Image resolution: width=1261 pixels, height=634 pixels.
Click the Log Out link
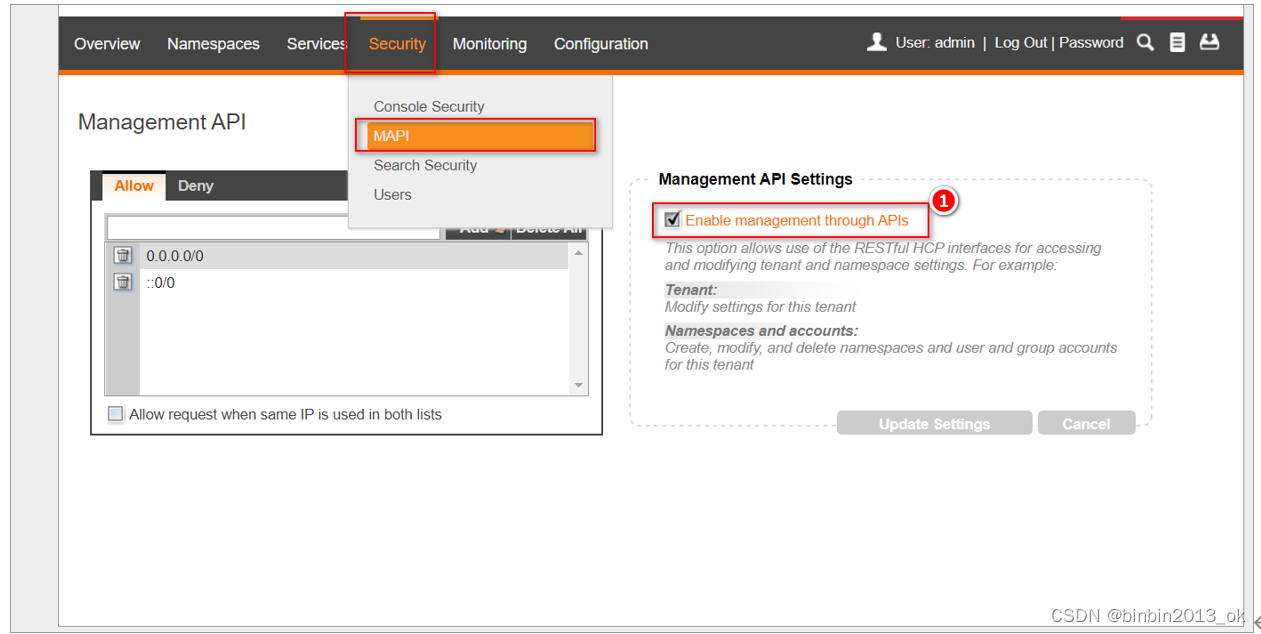tap(1021, 42)
